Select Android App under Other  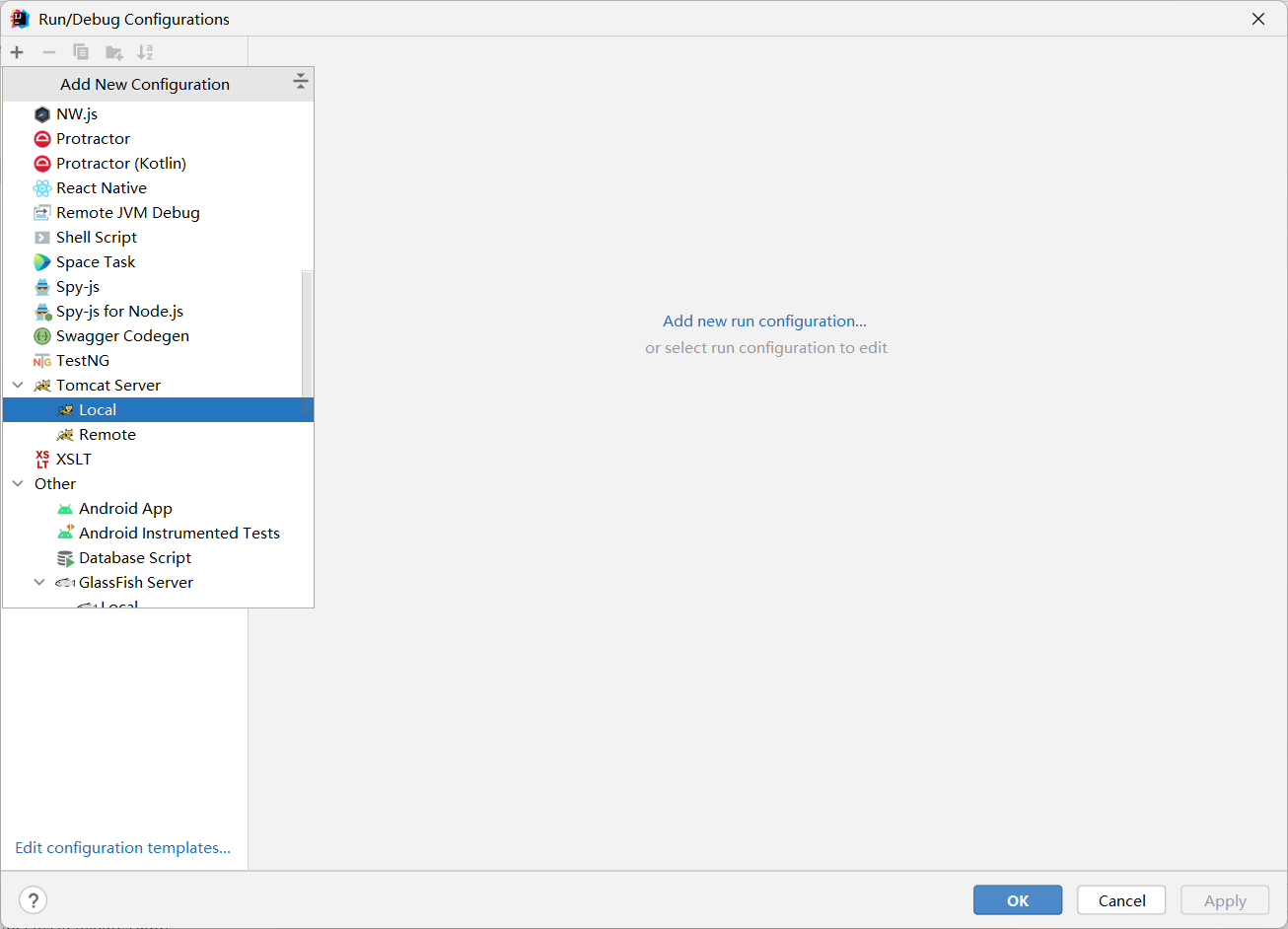pyautogui.click(x=158, y=509)
